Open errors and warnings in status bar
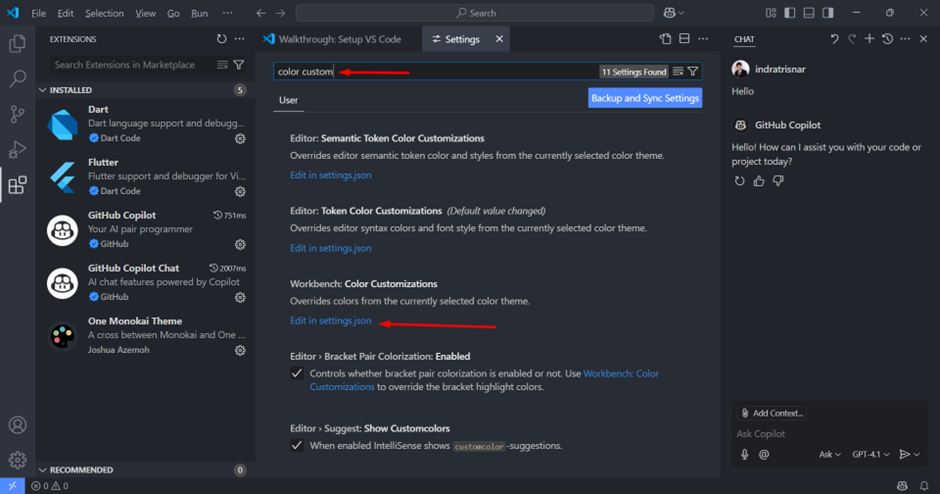Viewport: 940px width, 494px height. point(50,486)
